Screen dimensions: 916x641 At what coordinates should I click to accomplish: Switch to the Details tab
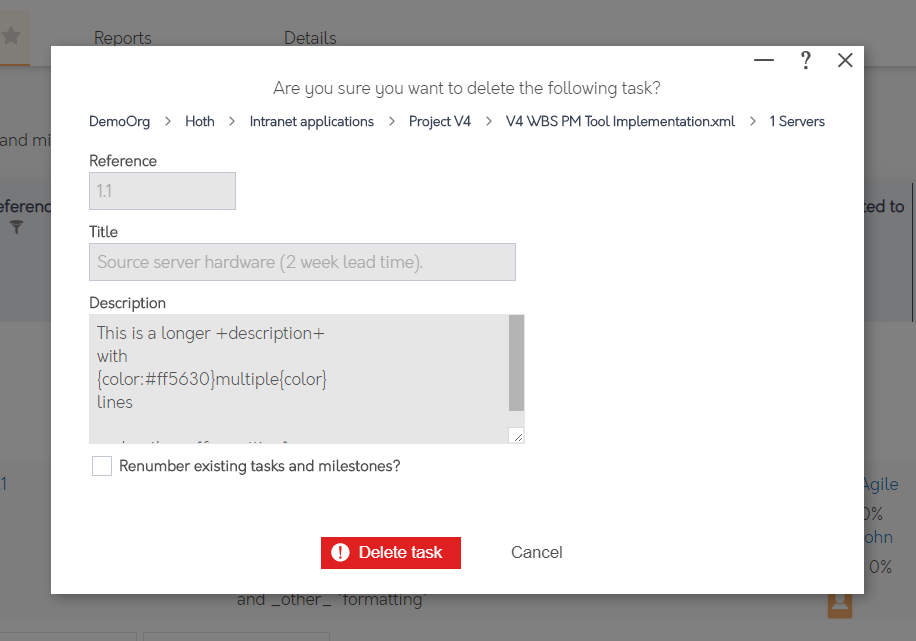pyautogui.click(x=310, y=38)
